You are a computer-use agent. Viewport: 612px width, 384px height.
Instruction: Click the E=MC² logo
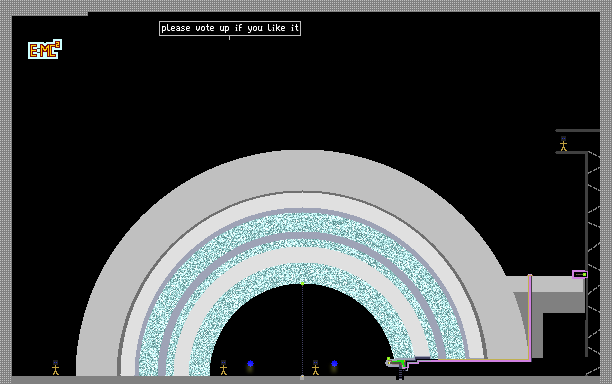[45, 49]
